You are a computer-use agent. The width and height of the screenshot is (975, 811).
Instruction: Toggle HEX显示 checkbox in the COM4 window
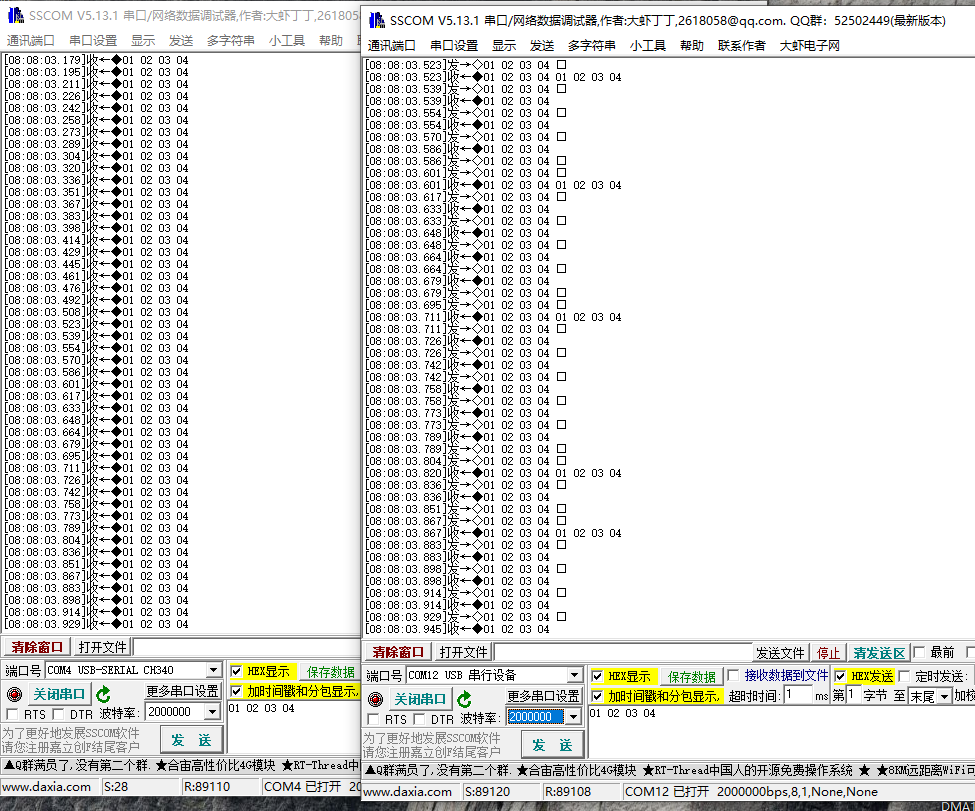(x=236, y=671)
